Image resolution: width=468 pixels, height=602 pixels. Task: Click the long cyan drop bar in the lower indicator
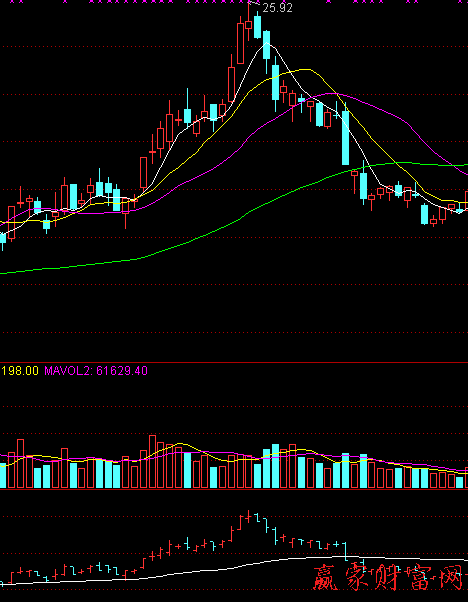pyautogui.click(x=346, y=551)
